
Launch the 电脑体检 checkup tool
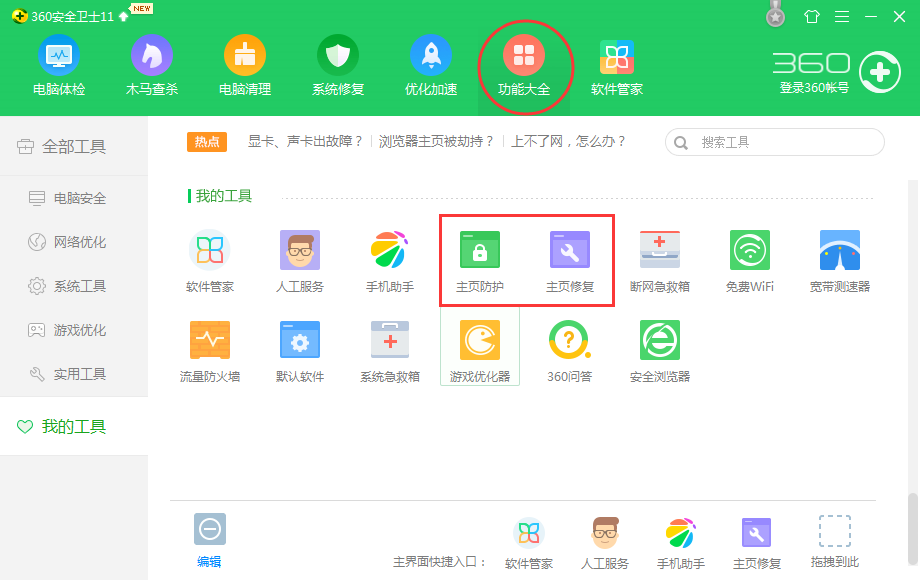click(x=58, y=65)
